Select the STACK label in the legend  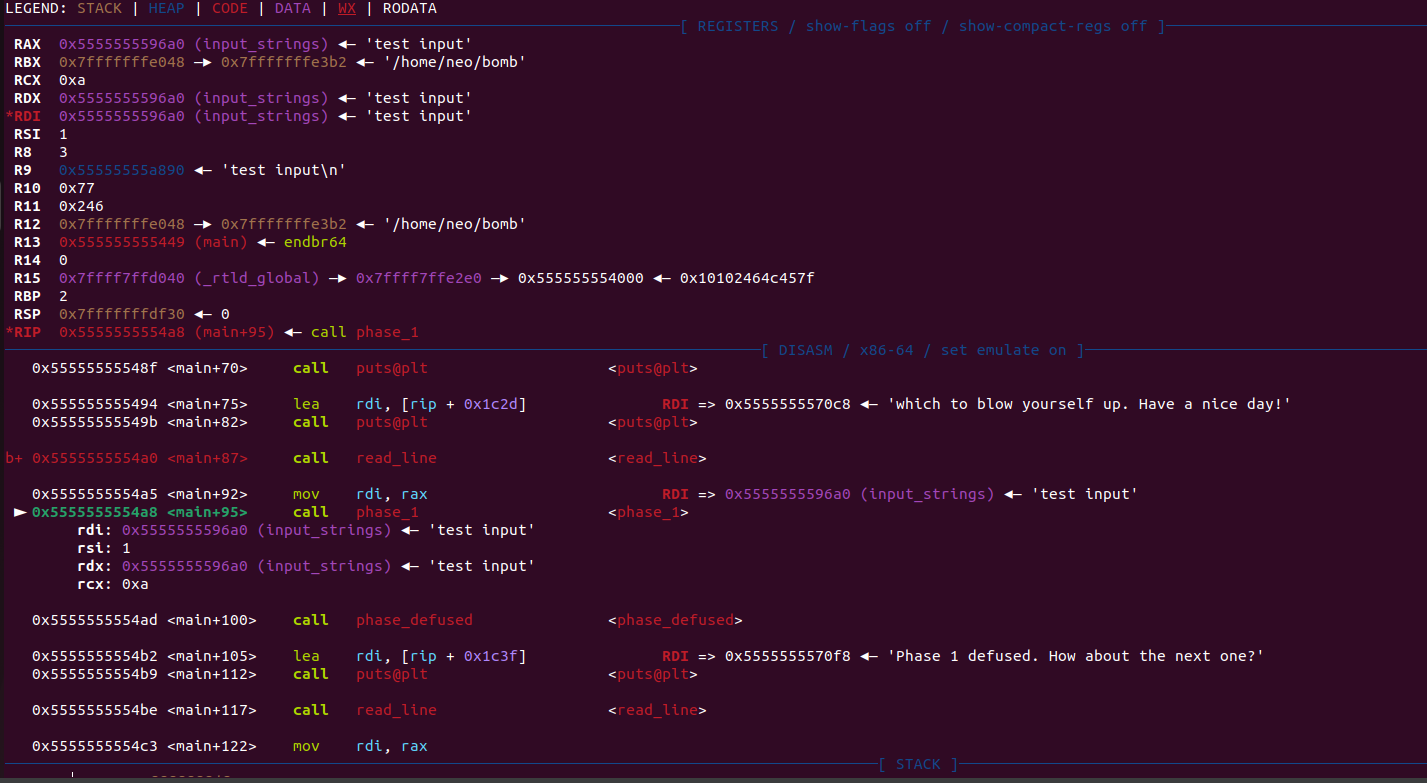98,8
